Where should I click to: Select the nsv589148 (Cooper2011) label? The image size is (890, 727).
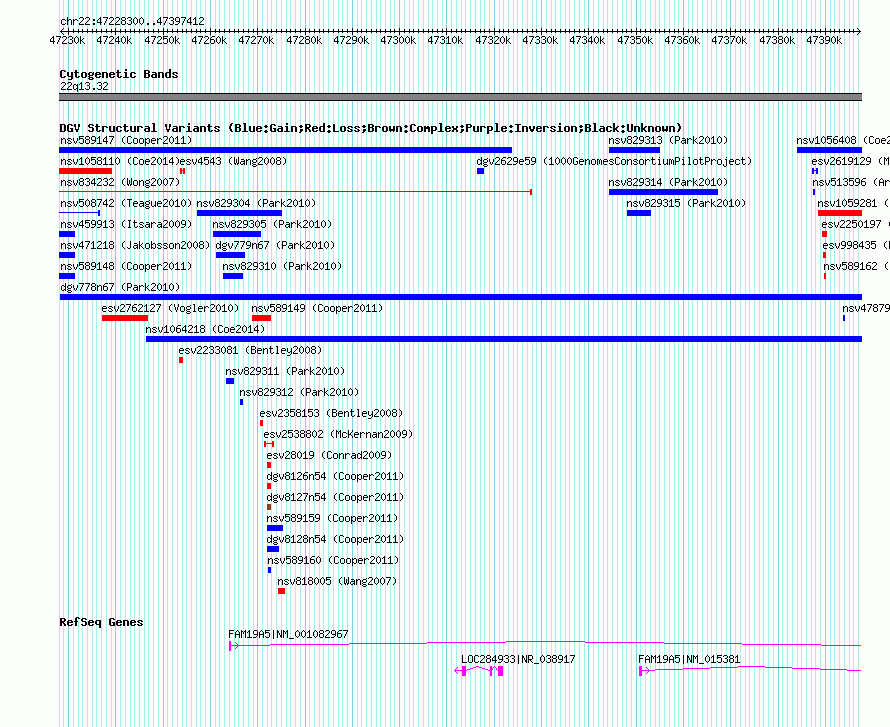pyautogui.click(x=126, y=266)
